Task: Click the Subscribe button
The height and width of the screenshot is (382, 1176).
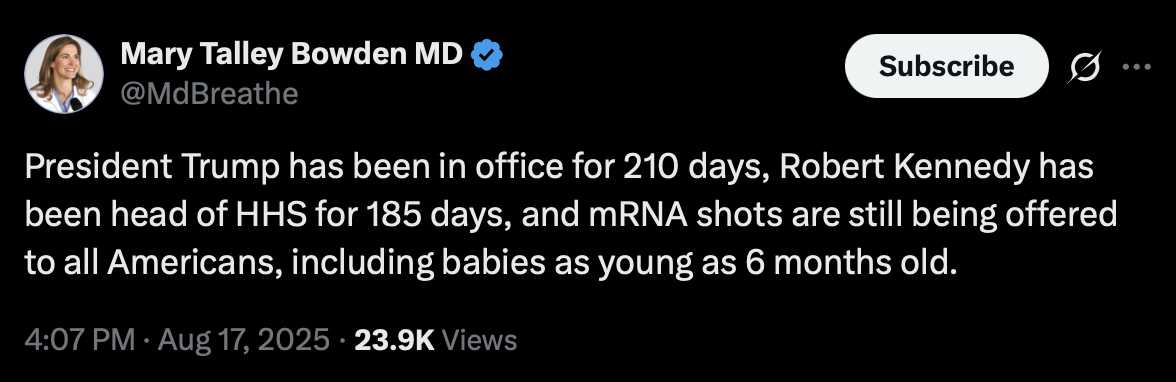Action: click(946, 66)
